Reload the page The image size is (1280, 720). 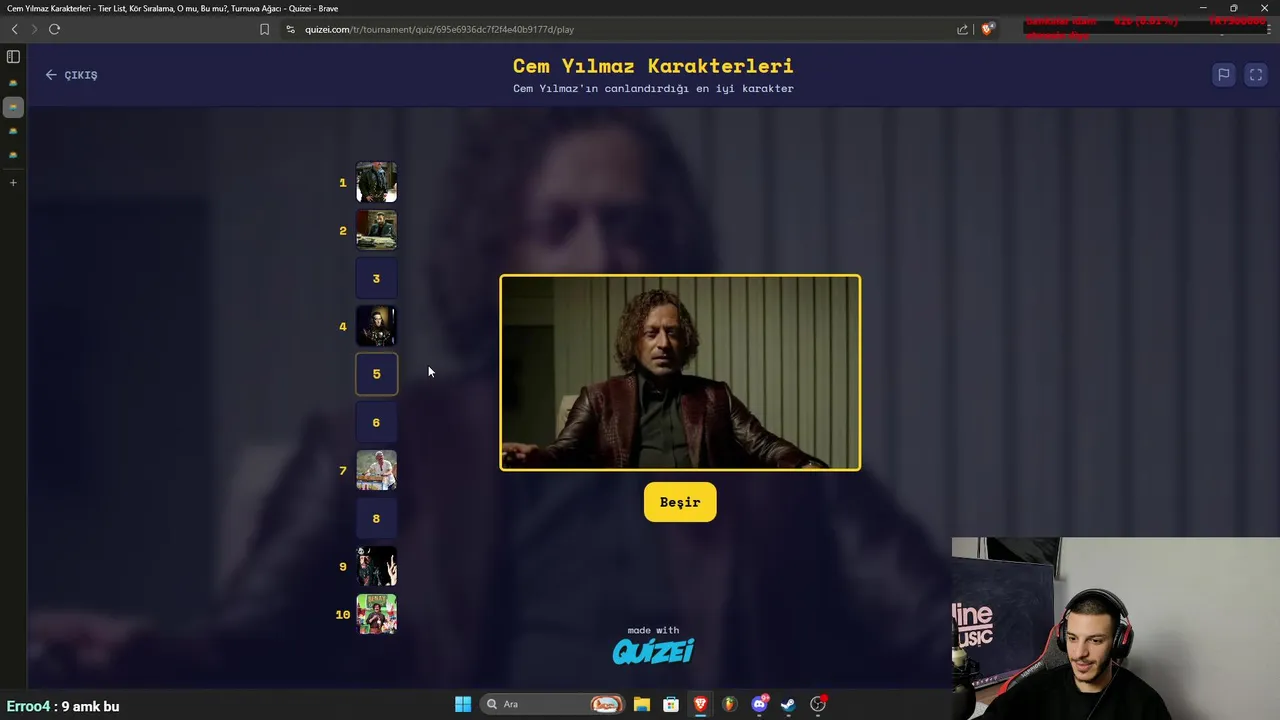(x=54, y=29)
